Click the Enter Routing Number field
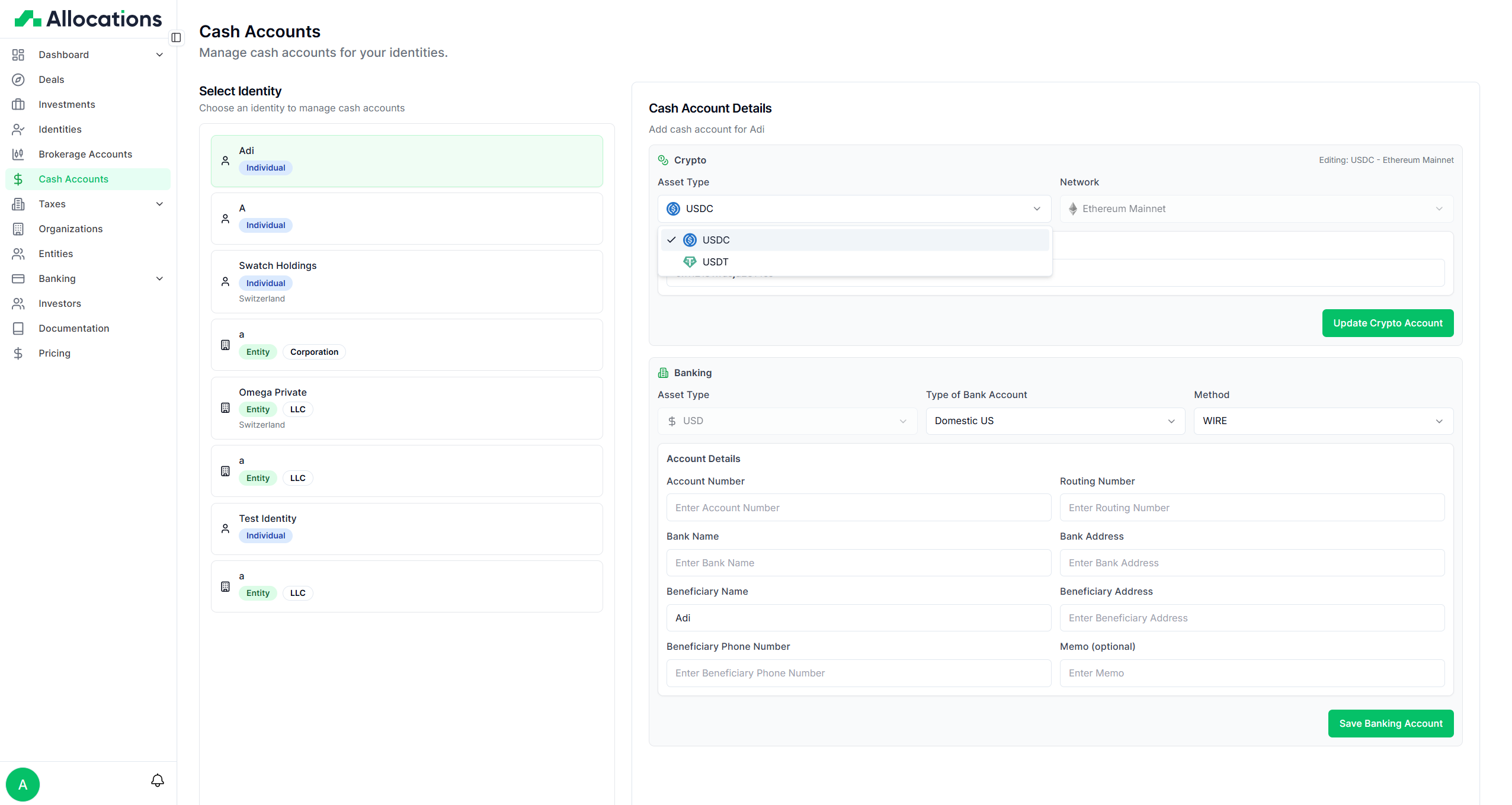The height and width of the screenshot is (805, 1512). point(1251,508)
